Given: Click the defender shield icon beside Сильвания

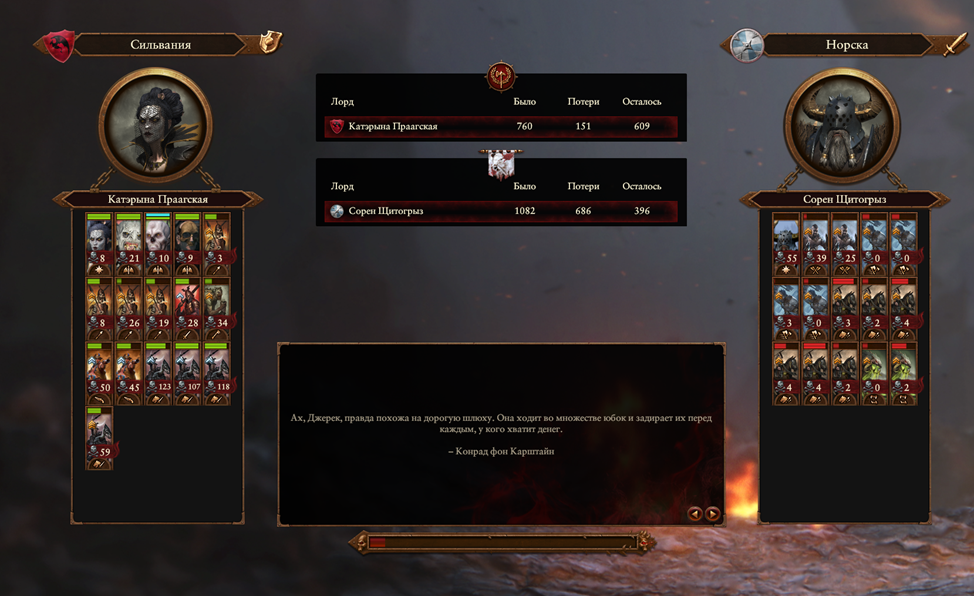Looking at the screenshot, I should coord(270,42).
